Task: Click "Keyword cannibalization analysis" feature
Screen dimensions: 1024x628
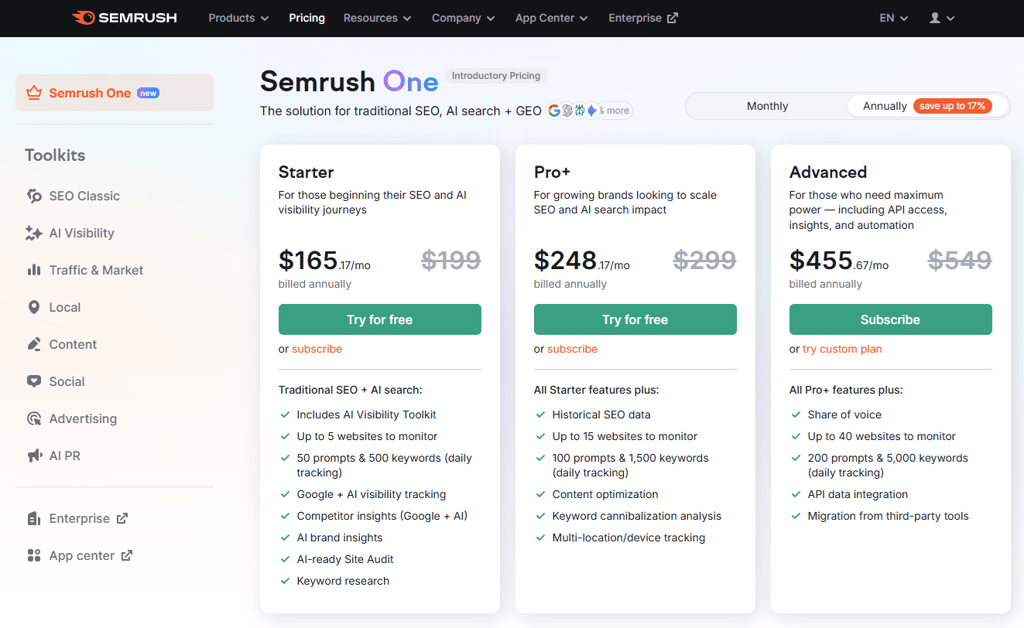Action: (636, 516)
